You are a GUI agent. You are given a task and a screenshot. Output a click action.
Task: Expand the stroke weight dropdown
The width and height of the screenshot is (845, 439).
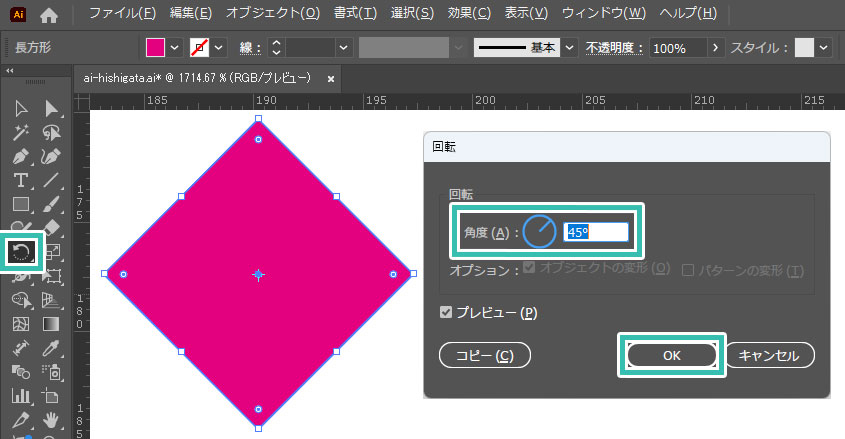344,48
